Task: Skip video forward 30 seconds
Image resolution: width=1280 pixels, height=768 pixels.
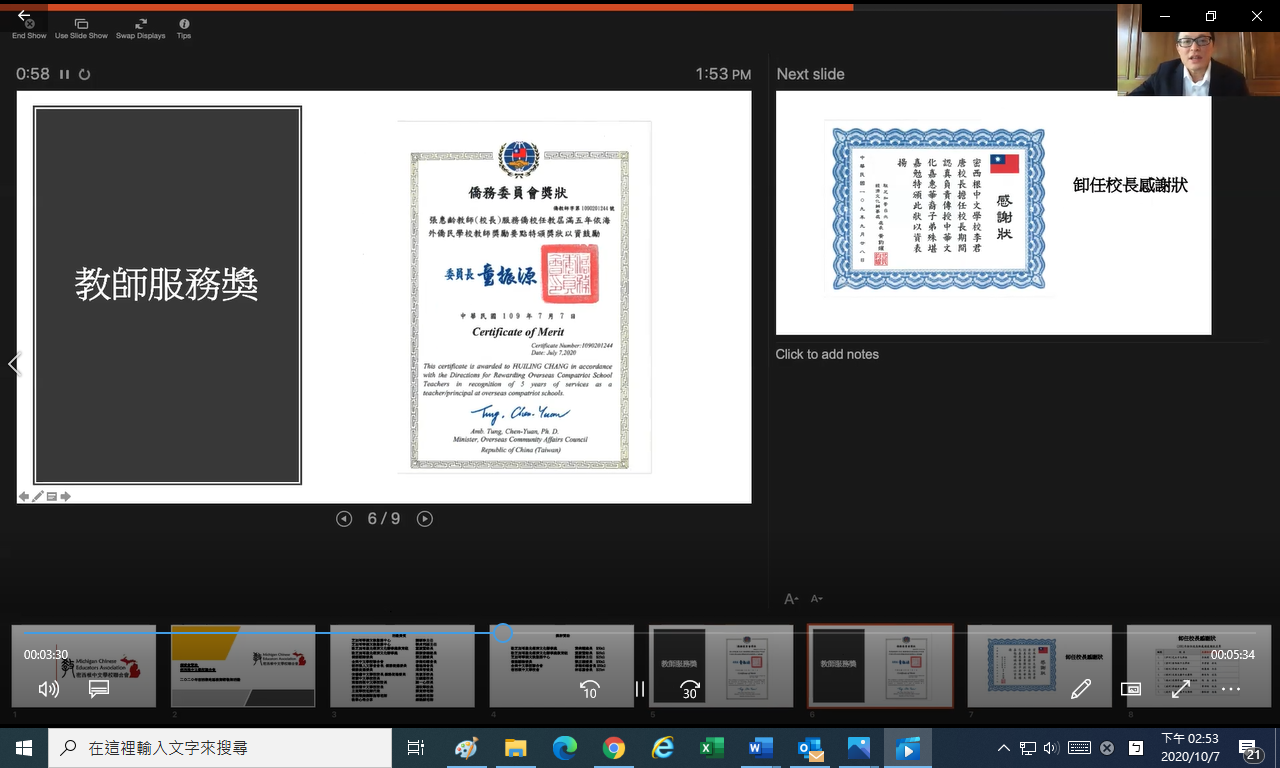Action: [x=690, y=689]
